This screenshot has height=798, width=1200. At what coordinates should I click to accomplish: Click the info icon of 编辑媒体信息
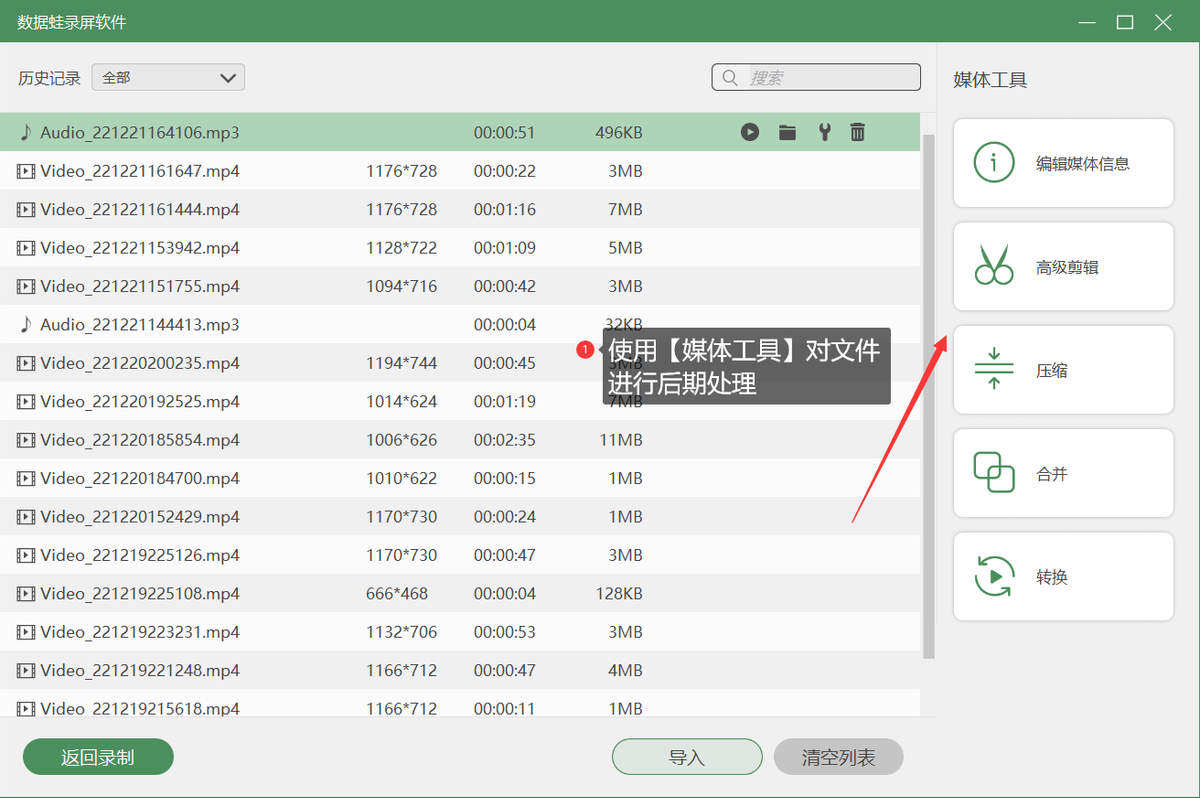click(x=994, y=163)
